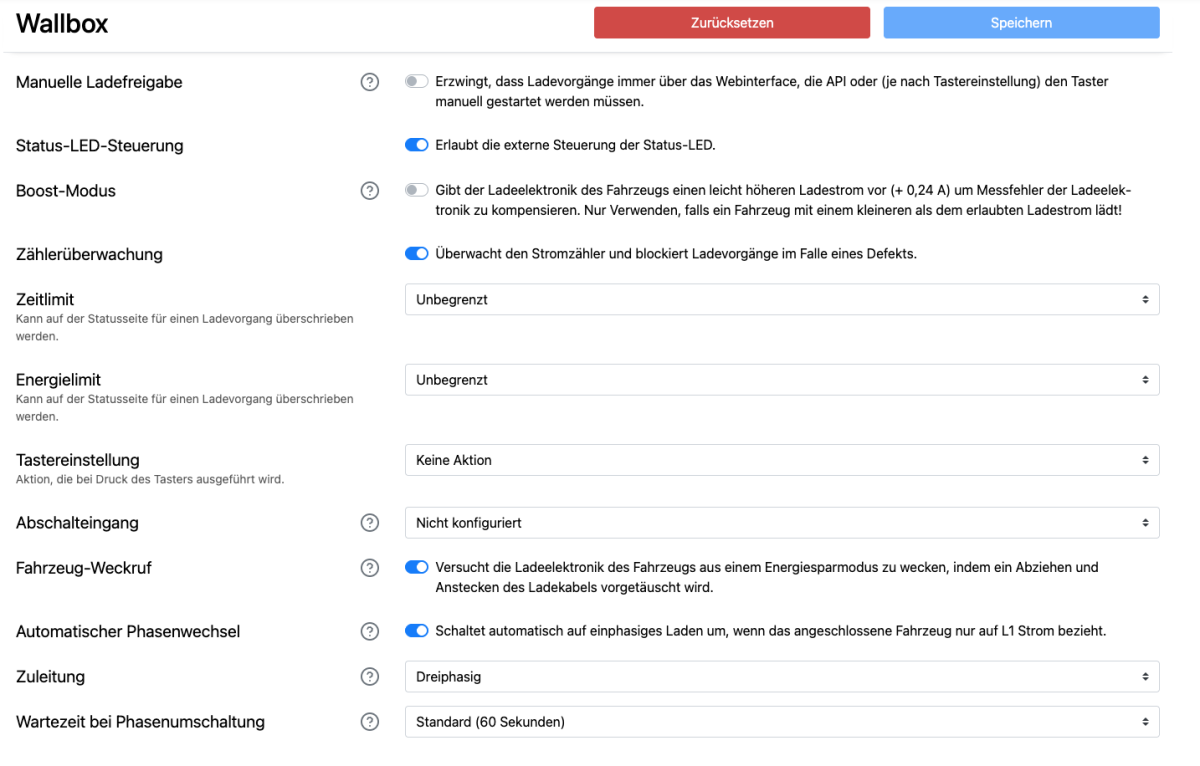The width and height of the screenshot is (1200, 766).
Task: Enable the Manuelle Ladefreigabe switch
Action: pos(416,82)
